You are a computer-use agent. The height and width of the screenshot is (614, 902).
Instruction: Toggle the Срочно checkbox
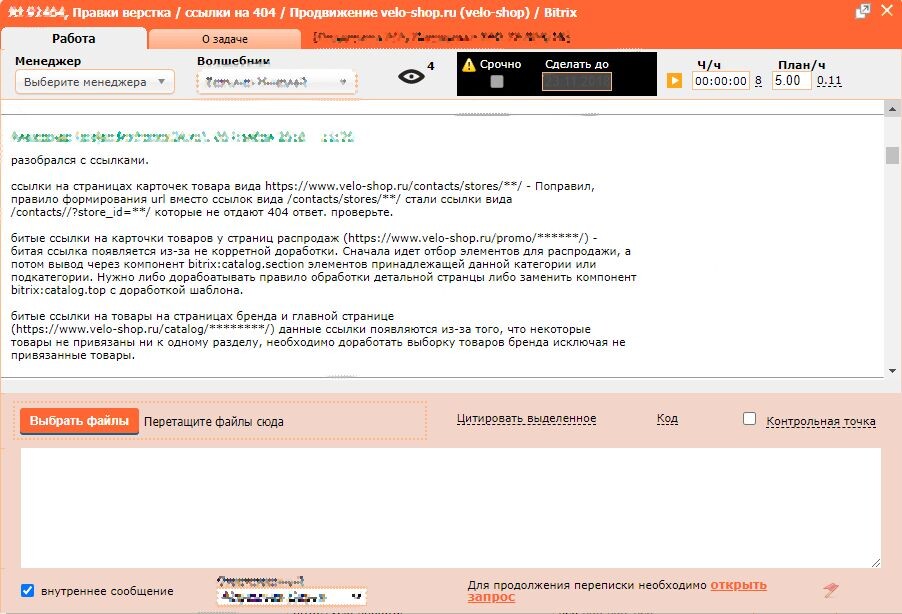point(497,82)
